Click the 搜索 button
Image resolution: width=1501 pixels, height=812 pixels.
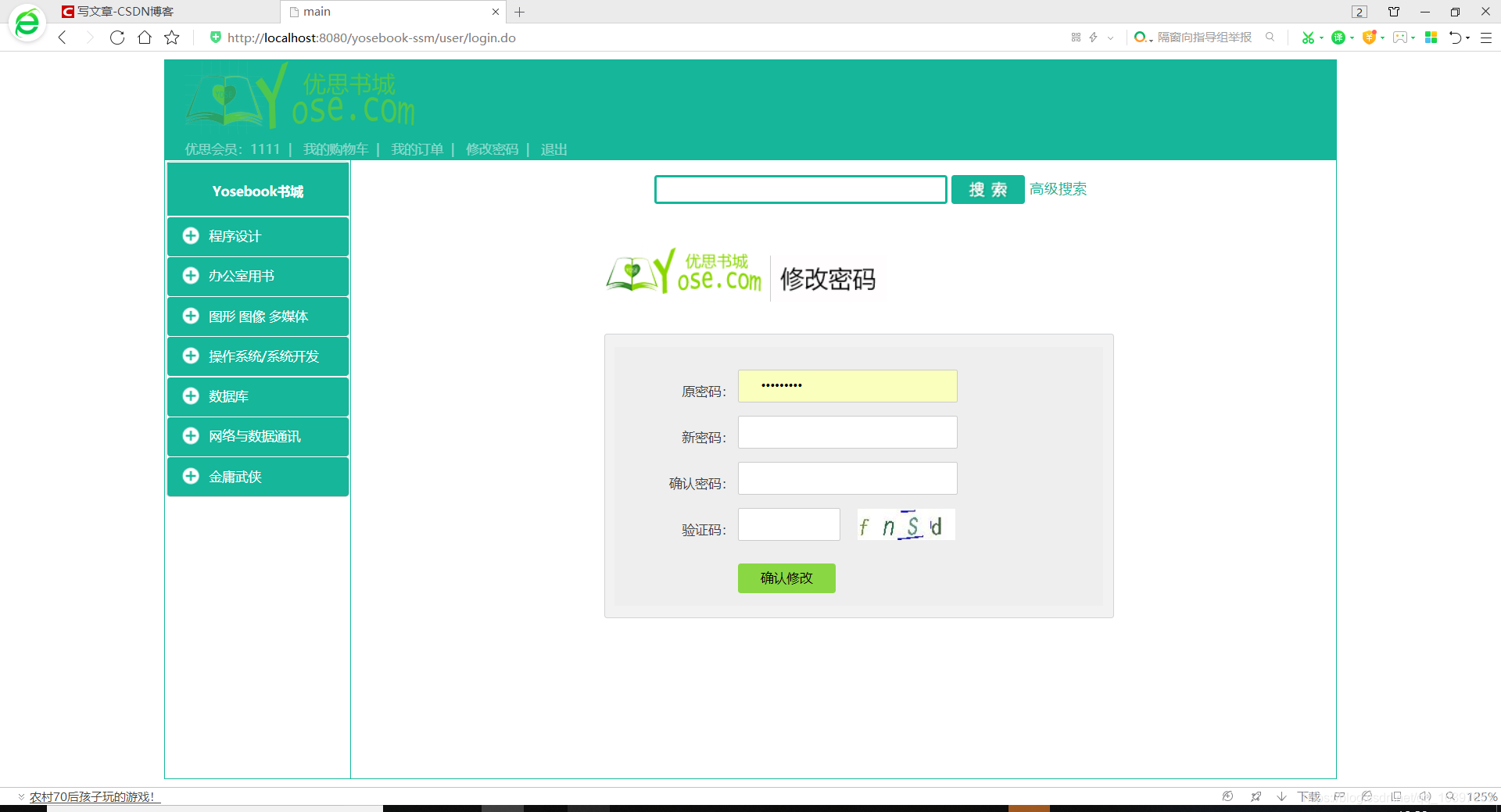tap(988, 189)
